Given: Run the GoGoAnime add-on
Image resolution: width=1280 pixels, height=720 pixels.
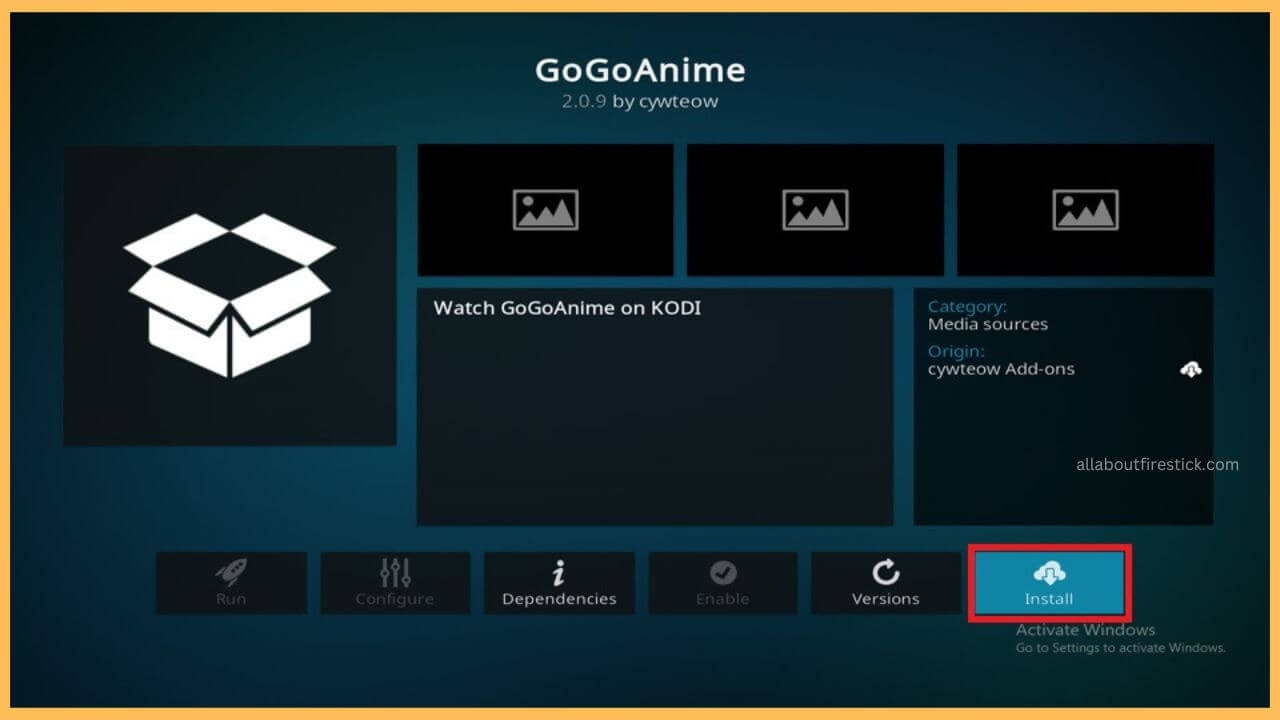Looking at the screenshot, I should (x=231, y=583).
